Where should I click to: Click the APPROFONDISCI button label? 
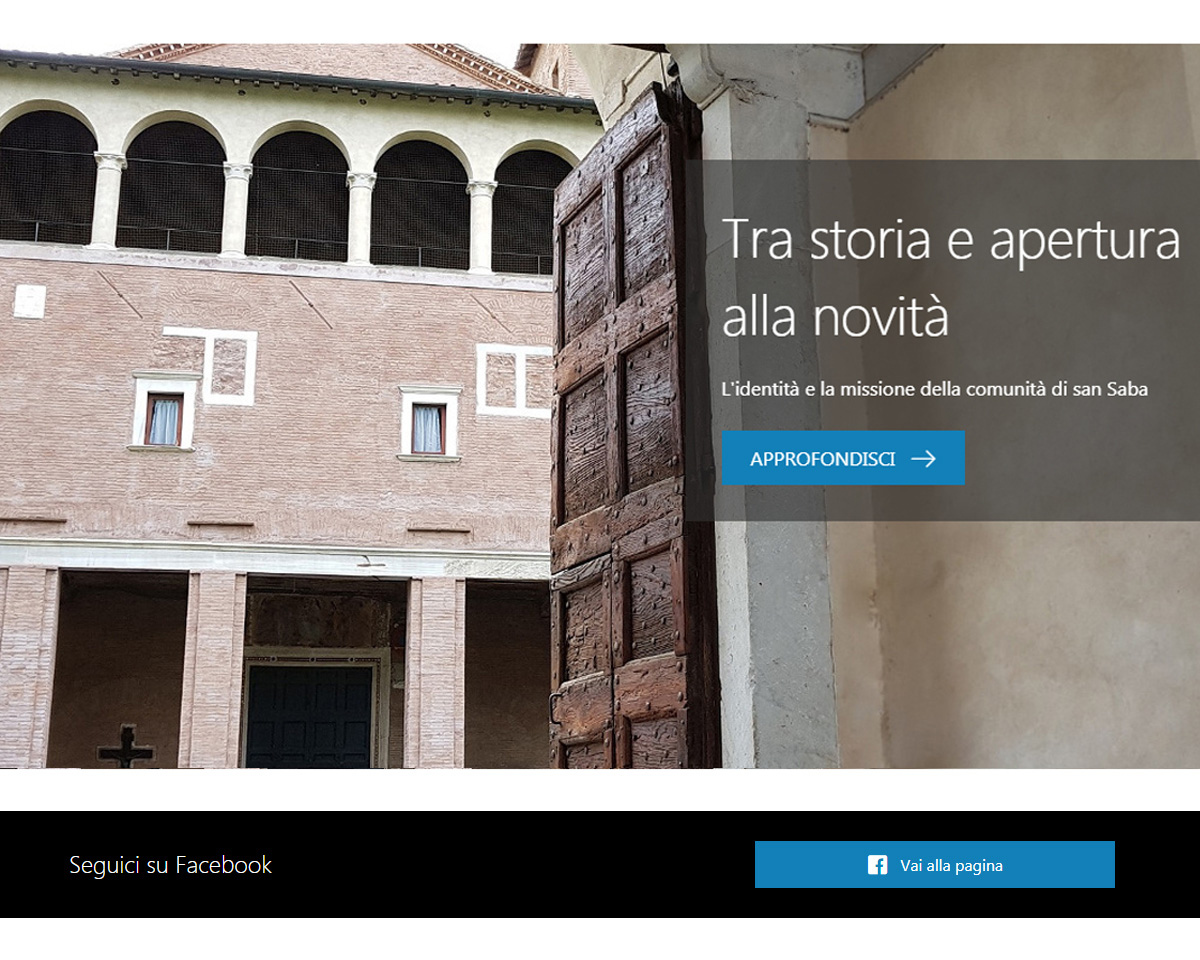(x=822, y=459)
